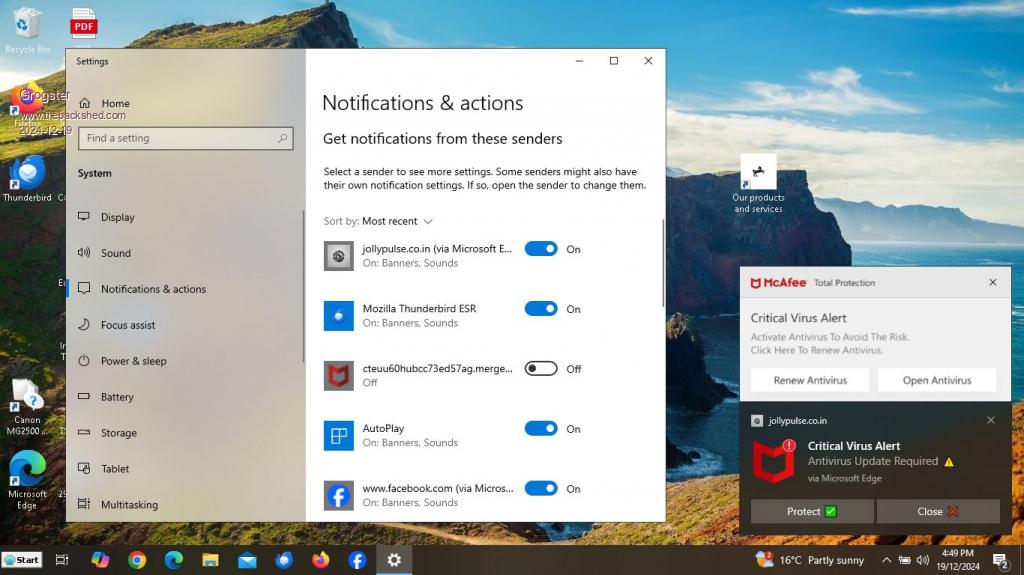Turn off jollypulse.co.in notifications toggle
Viewport: 1024px width, 575px height.
click(x=541, y=249)
